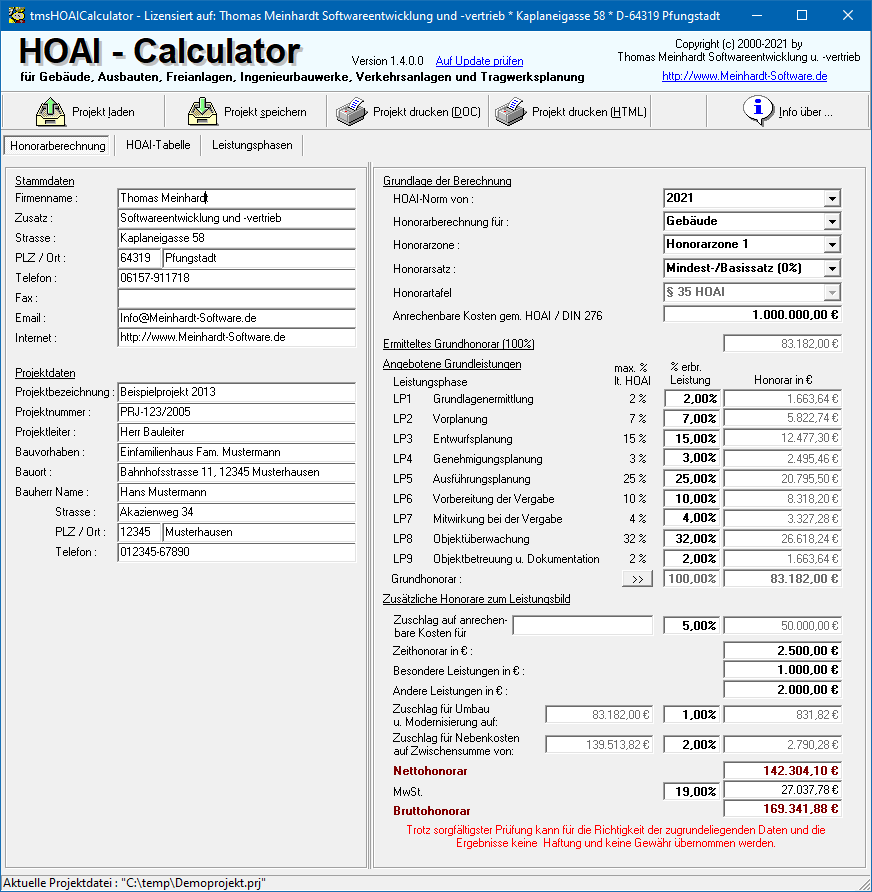Click the app icon in the title bar
872x892 pixels.
pos(15,15)
